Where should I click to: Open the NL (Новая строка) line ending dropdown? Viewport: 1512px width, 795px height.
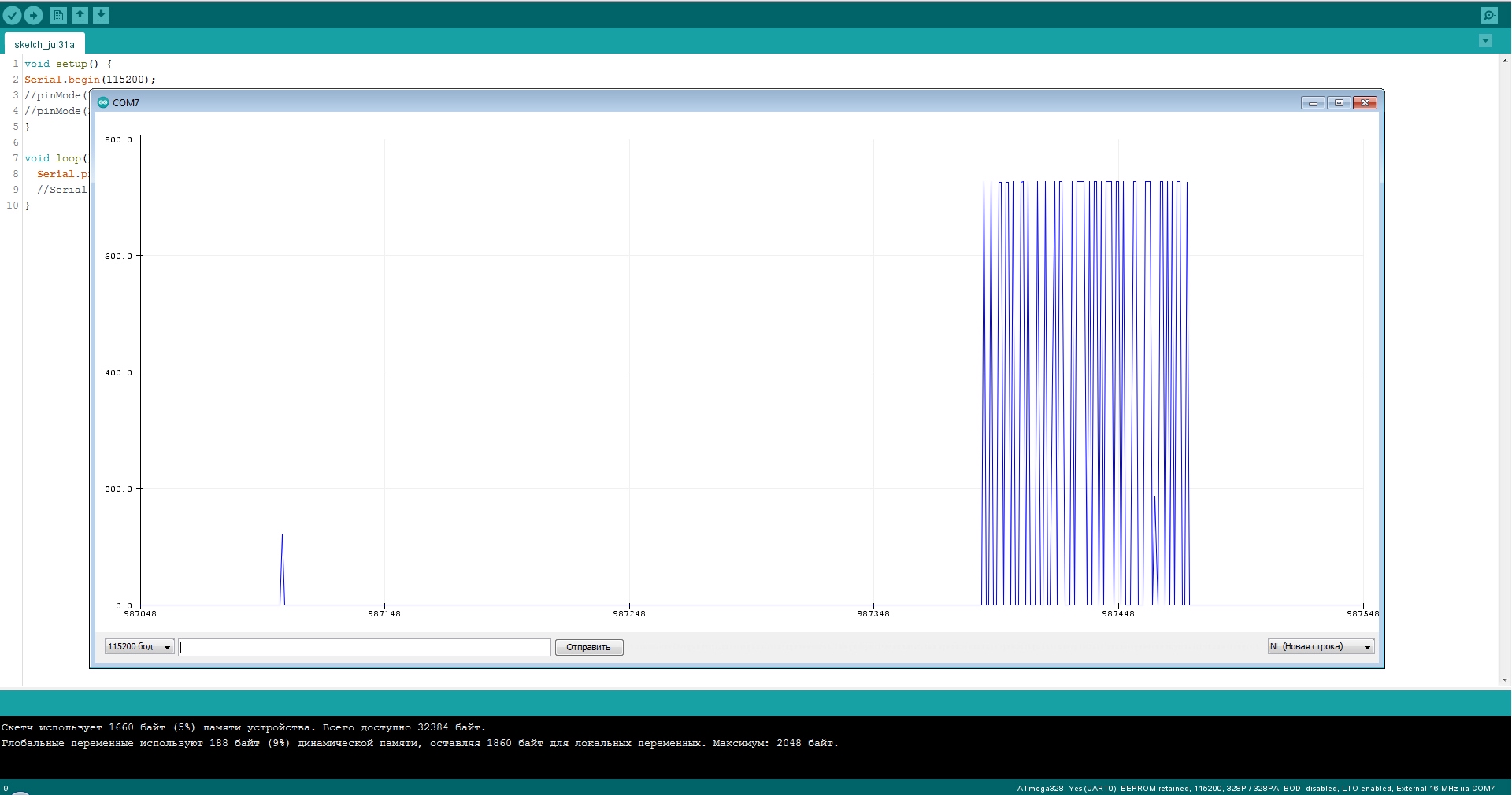point(1321,647)
